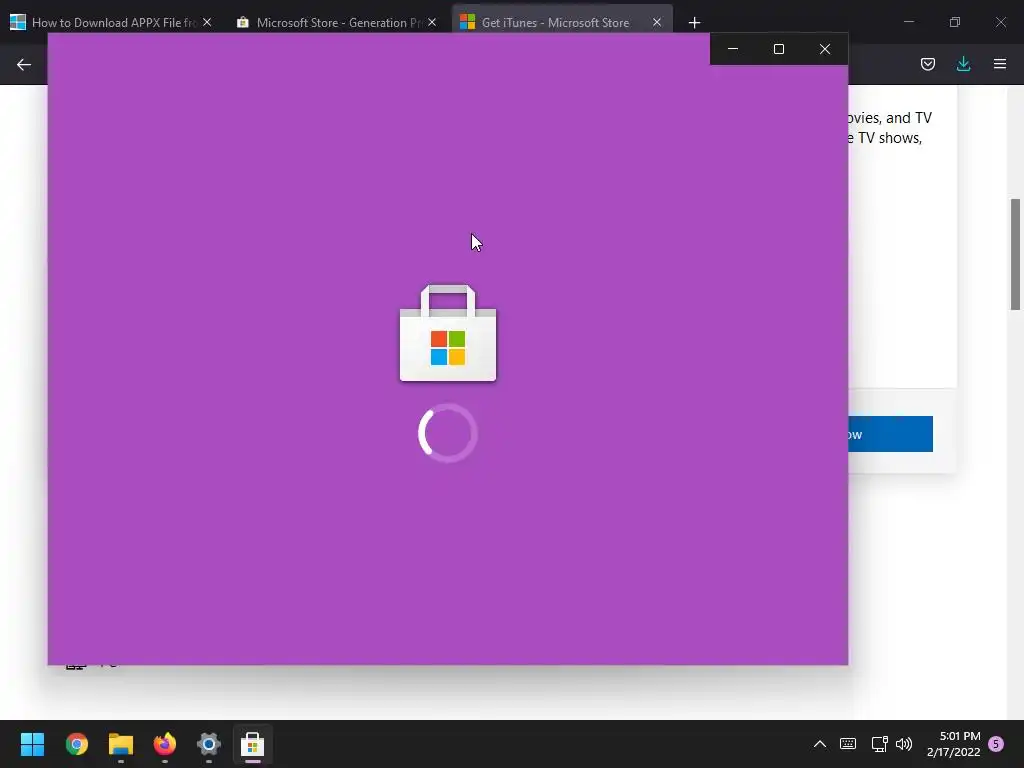Minimize the Firefox browser window
The width and height of the screenshot is (1024, 768).
pyautogui.click(x=909, y=22)
